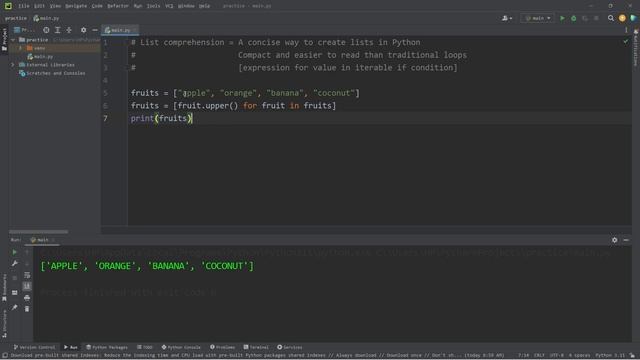
Task: Select the main tab in Run panel
Action: [42, 240]
